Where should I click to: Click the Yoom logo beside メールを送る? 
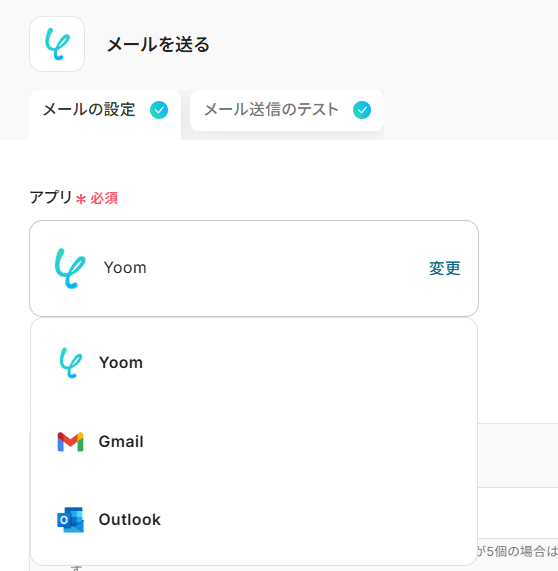click(x=57, y=44)
